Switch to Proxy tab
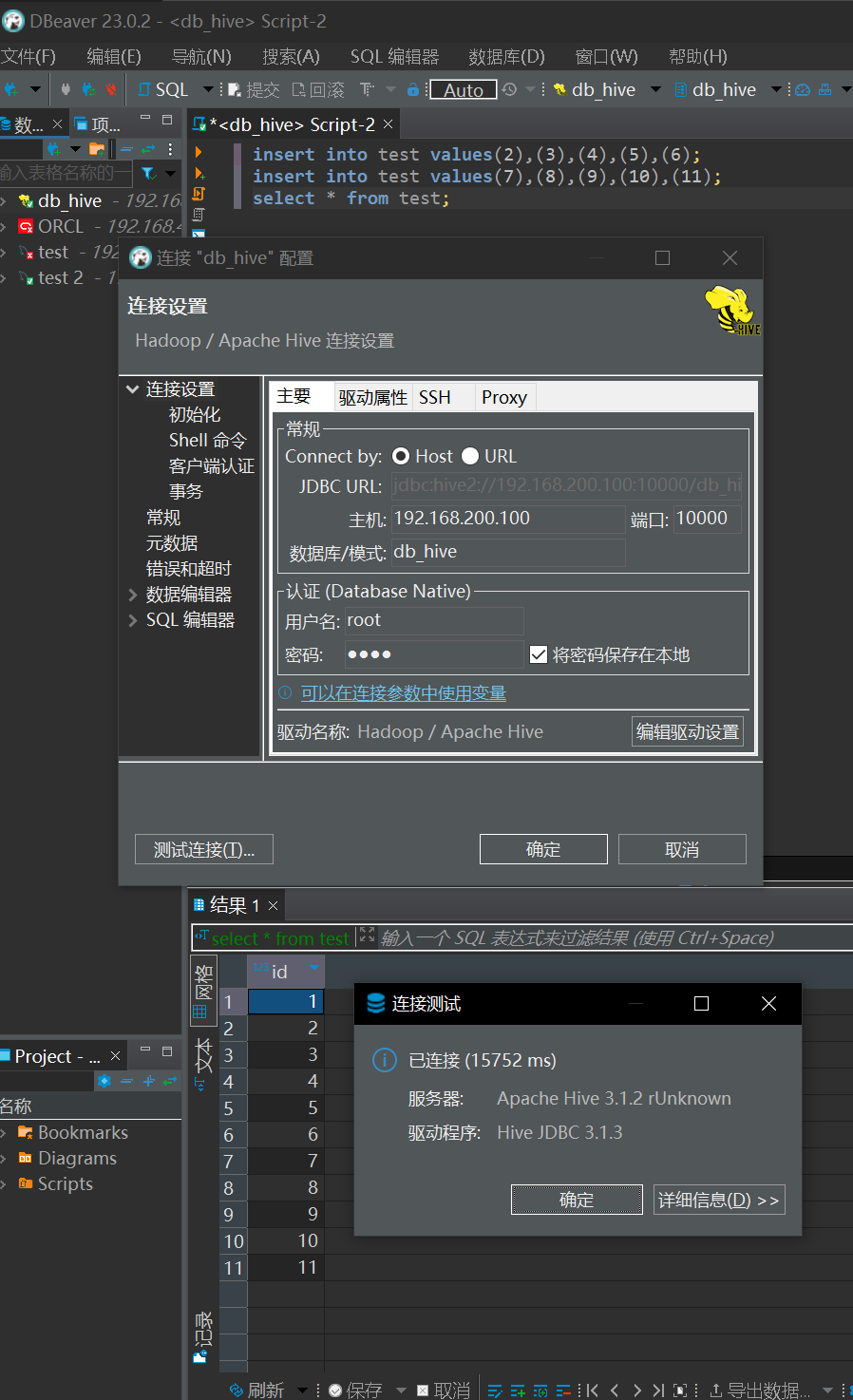 click(504, 397)
